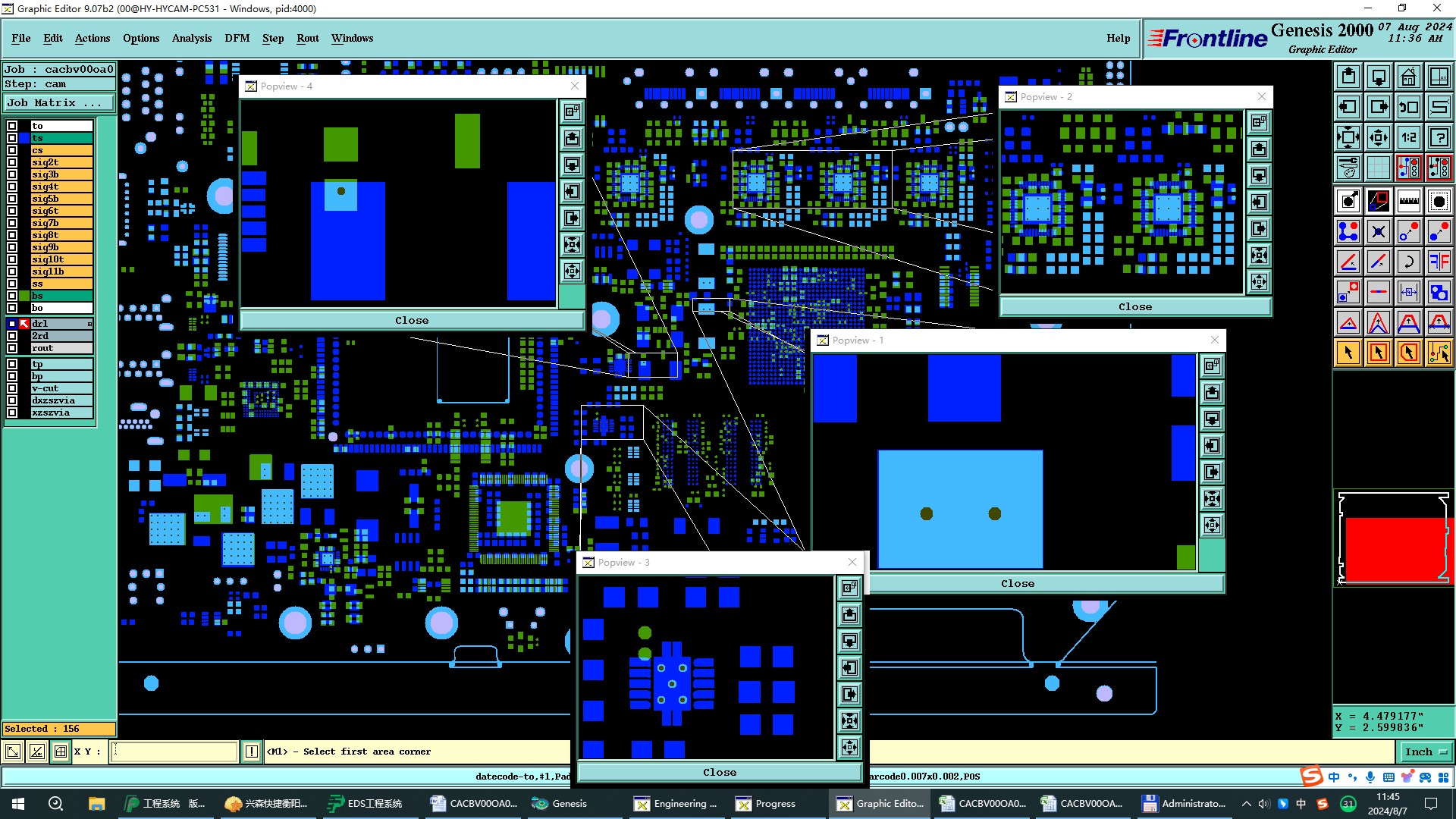Select the arrow pointer select tool
Image resolution: width=1456 pixels, height=819 pixels.
(x=1348, y=353)
